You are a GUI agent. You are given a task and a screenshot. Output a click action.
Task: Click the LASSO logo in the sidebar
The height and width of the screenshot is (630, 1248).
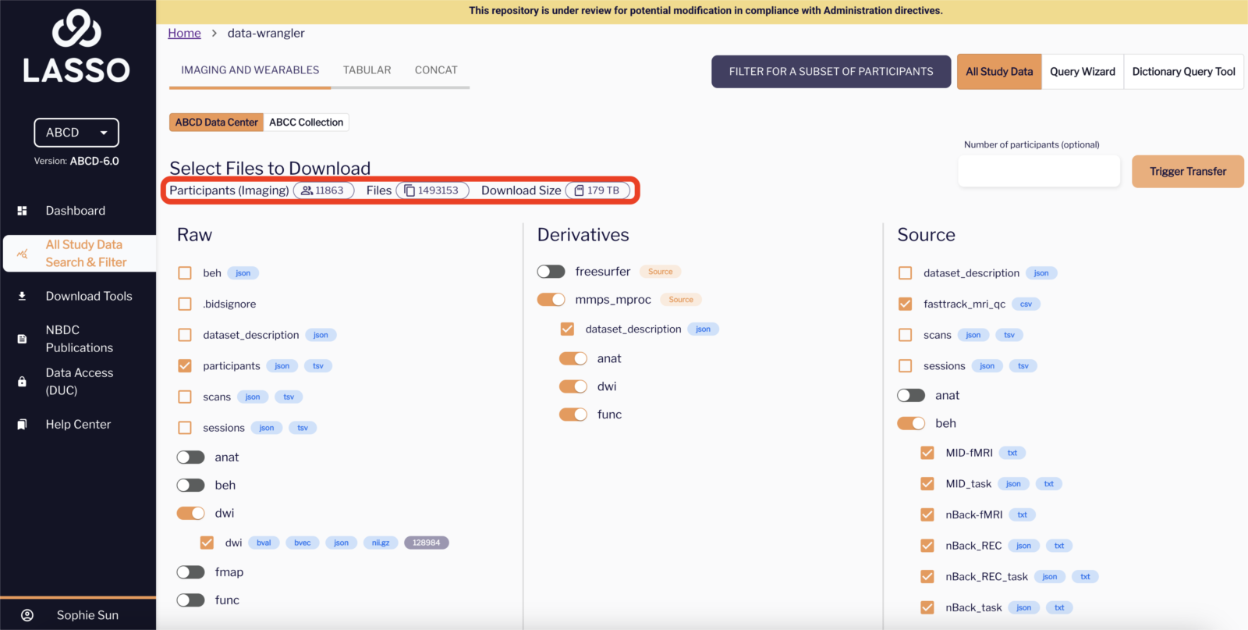pyautogui.click(x=77, y=46)
